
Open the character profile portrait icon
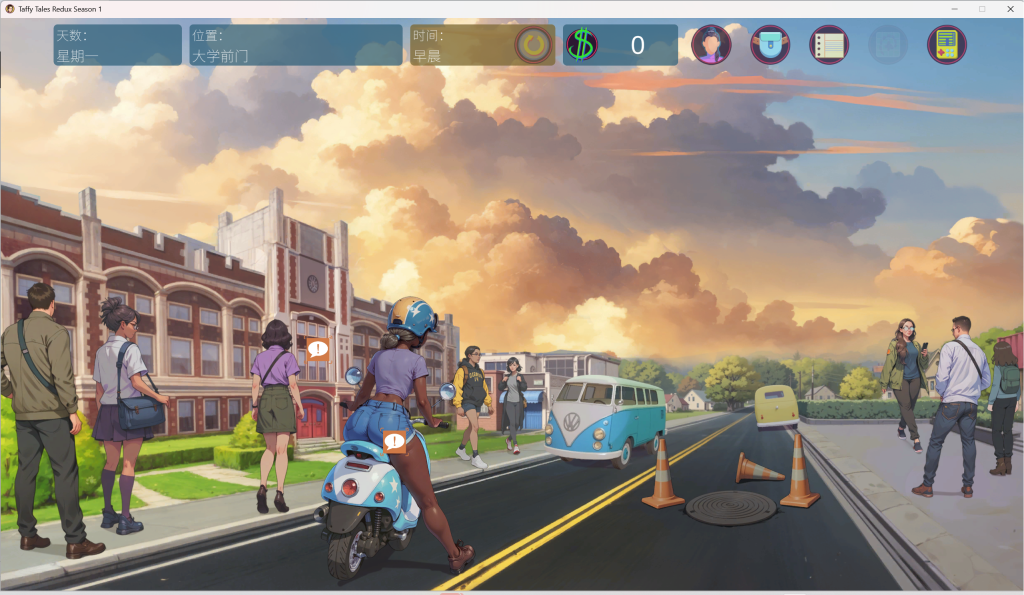pos(711,45)
